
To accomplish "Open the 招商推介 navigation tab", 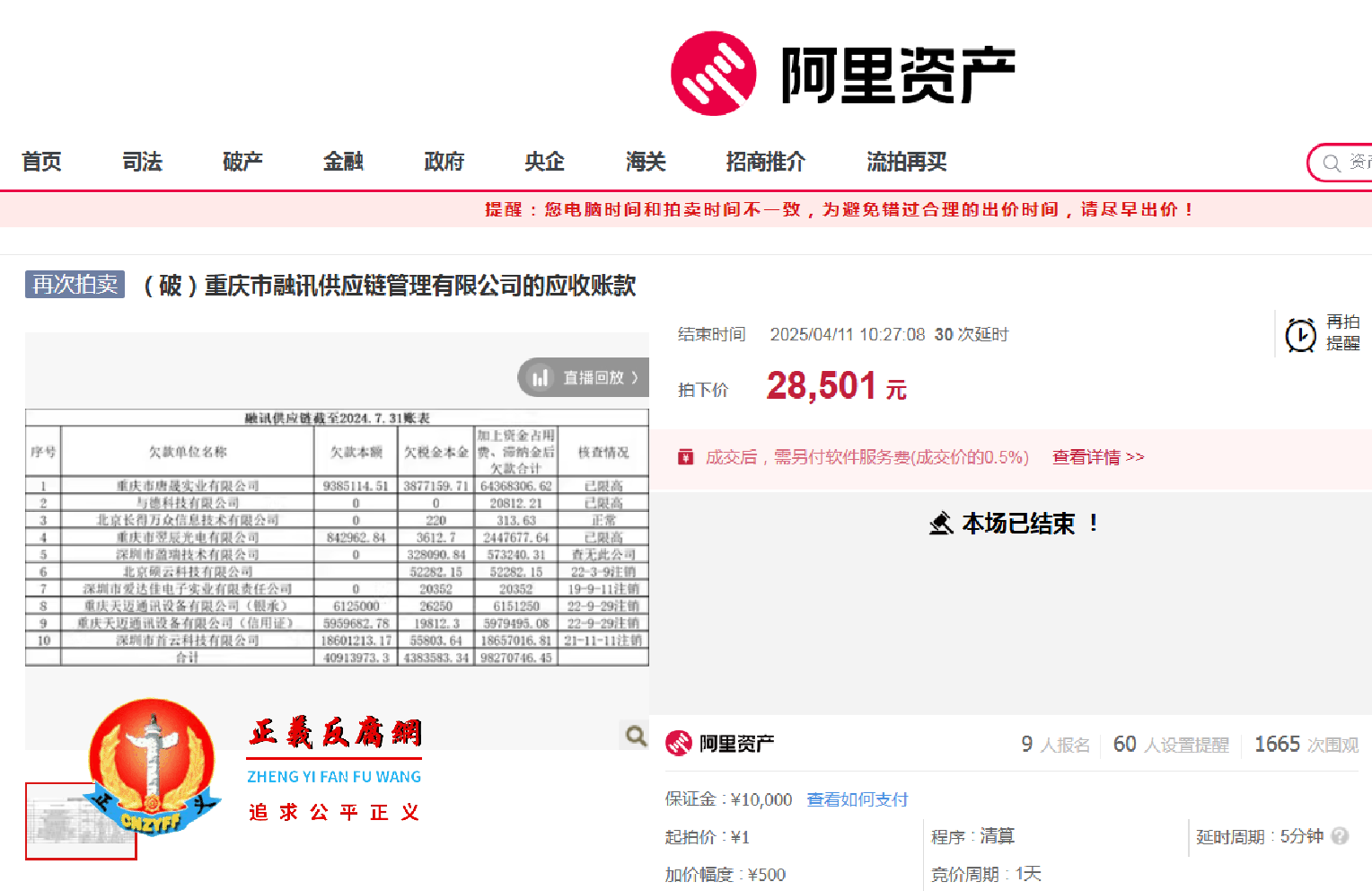I will pos(765,163).
